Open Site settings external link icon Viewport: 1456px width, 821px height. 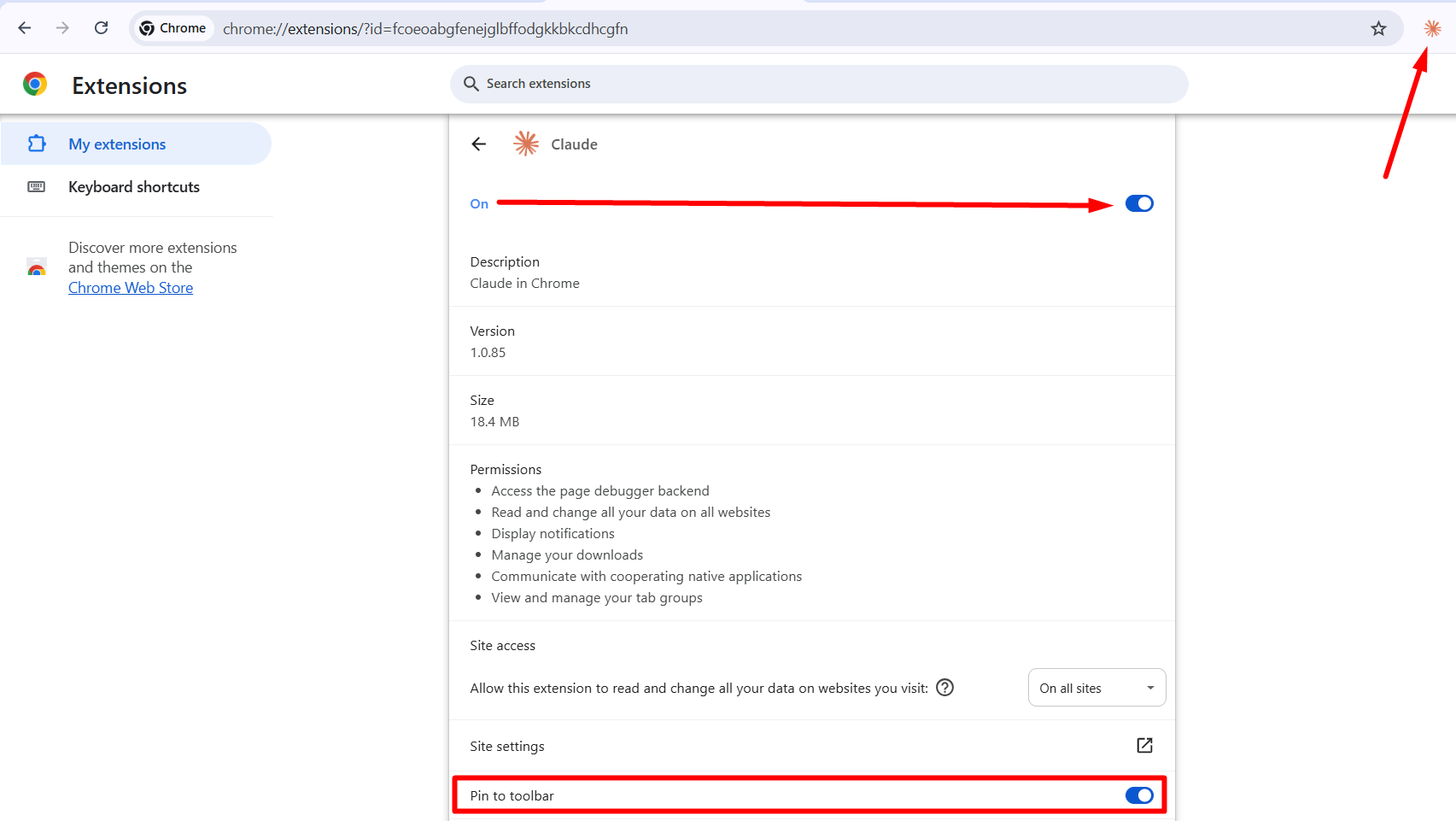coord(1144,746)
